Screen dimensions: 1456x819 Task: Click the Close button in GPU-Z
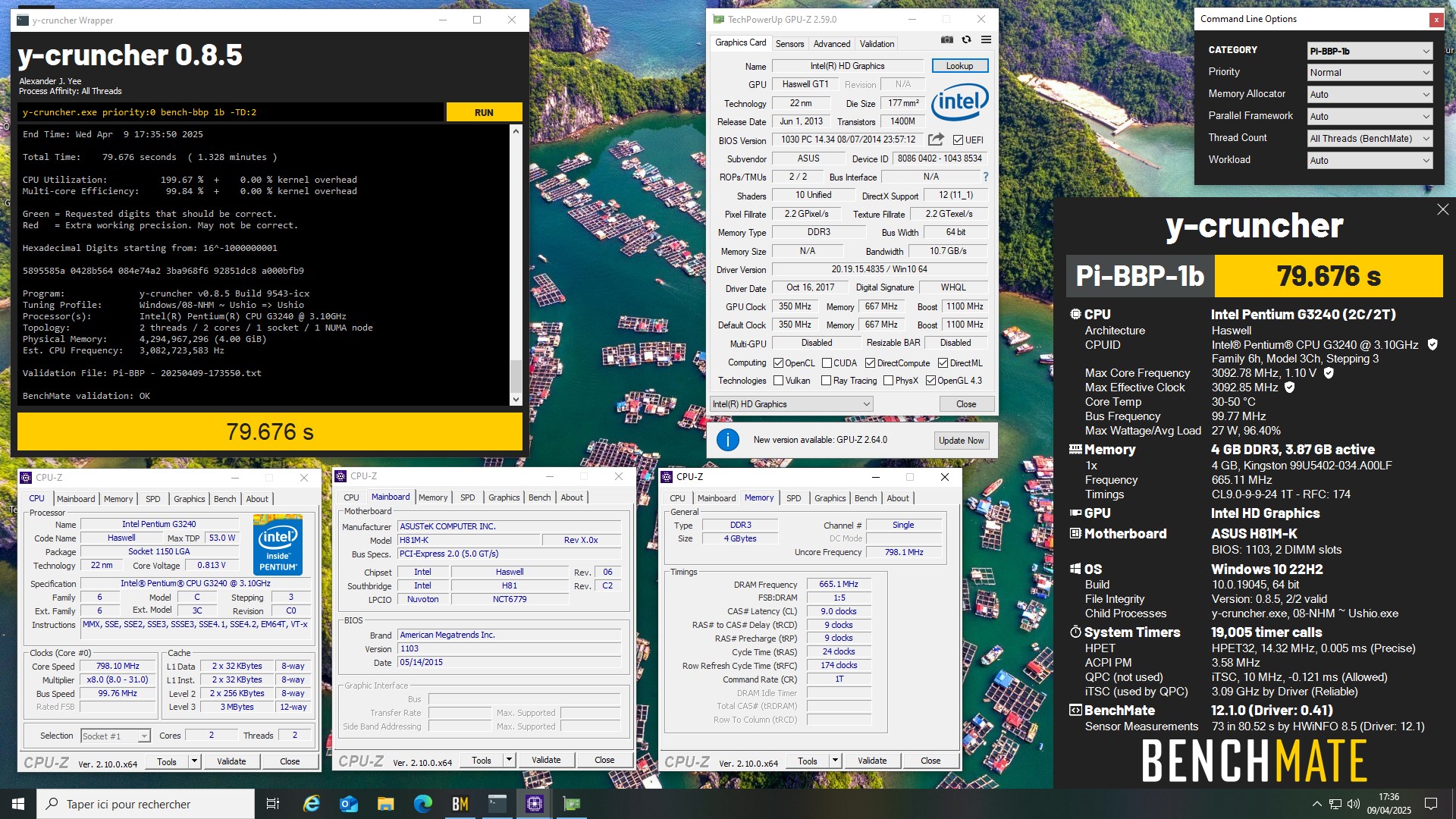coord(966,404)
